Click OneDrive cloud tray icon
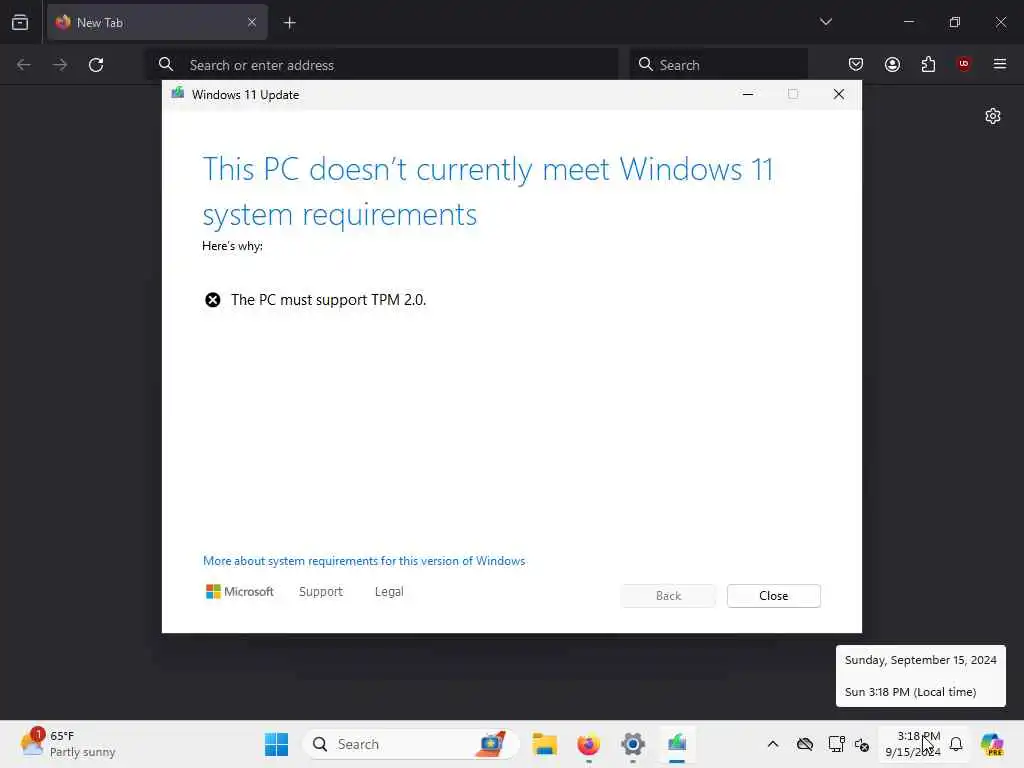 [805, 744]
